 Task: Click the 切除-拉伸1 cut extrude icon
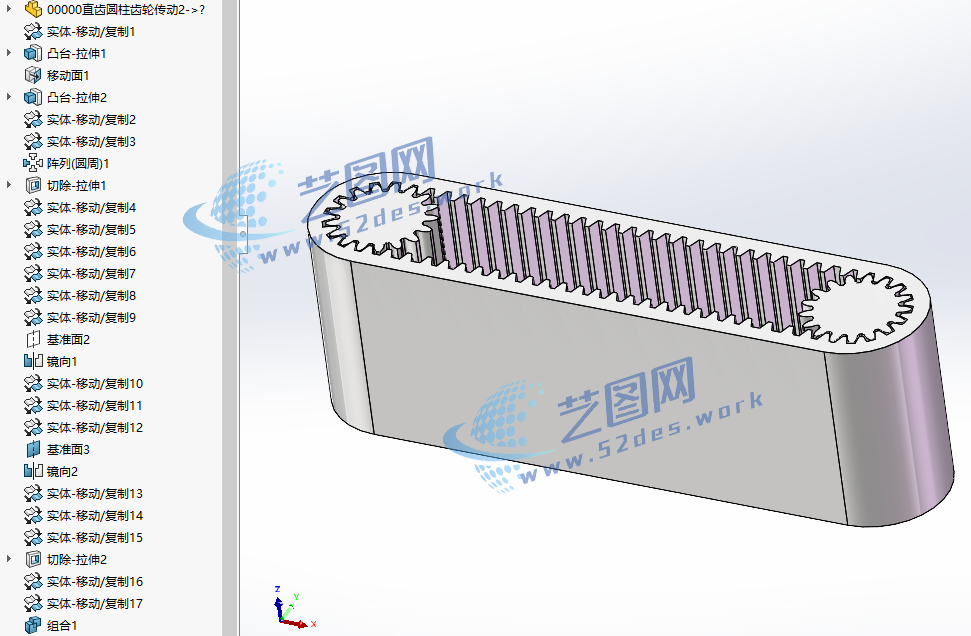point(33,186)
